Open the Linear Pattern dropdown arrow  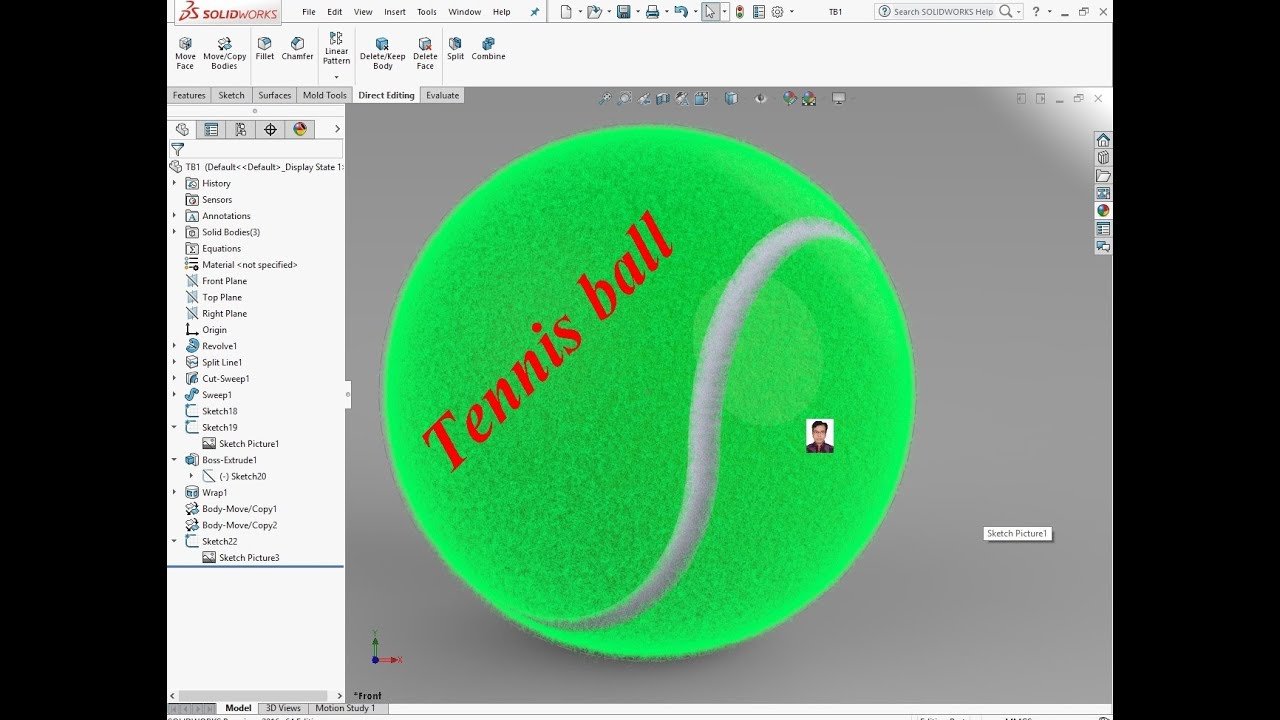pos(336,77)
